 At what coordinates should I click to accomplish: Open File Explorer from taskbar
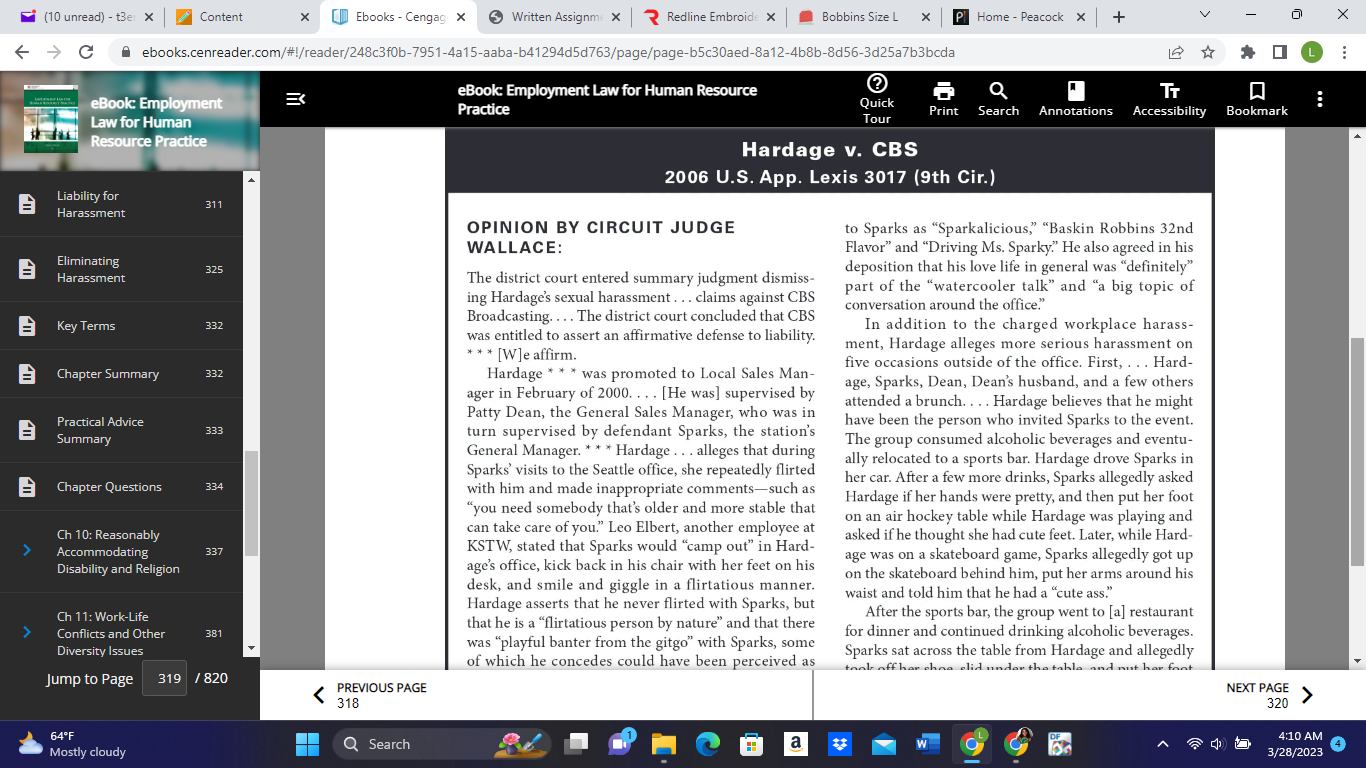(x=664, y=744)
